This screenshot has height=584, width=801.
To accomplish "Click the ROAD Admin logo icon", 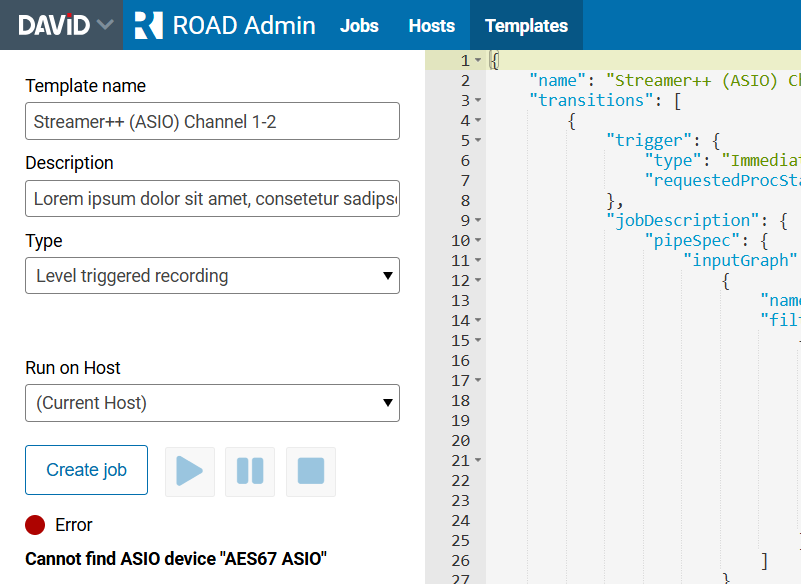I will [x=148, y=25].
